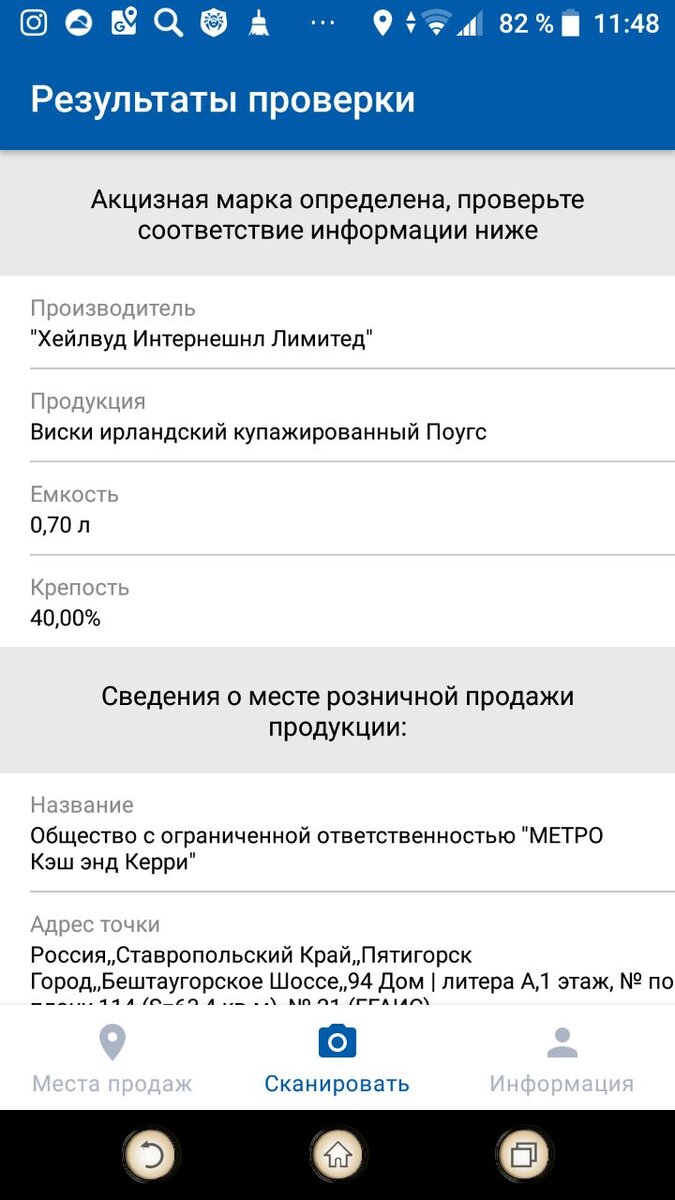The height and width of the screenshot is (1200, 675).
Task: Tap the shield security icon in the status bar
Action: click(x=213, y=22)
